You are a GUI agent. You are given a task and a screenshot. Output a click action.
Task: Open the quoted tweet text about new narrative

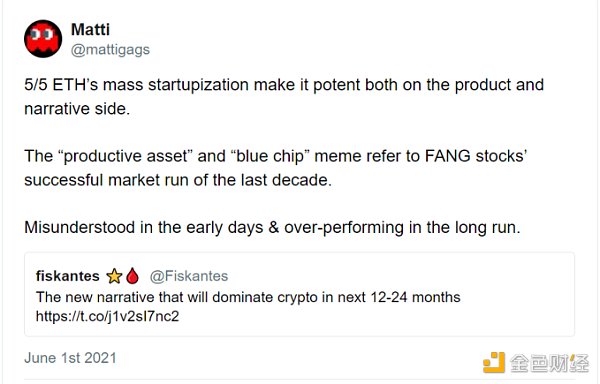pos(248,297)
